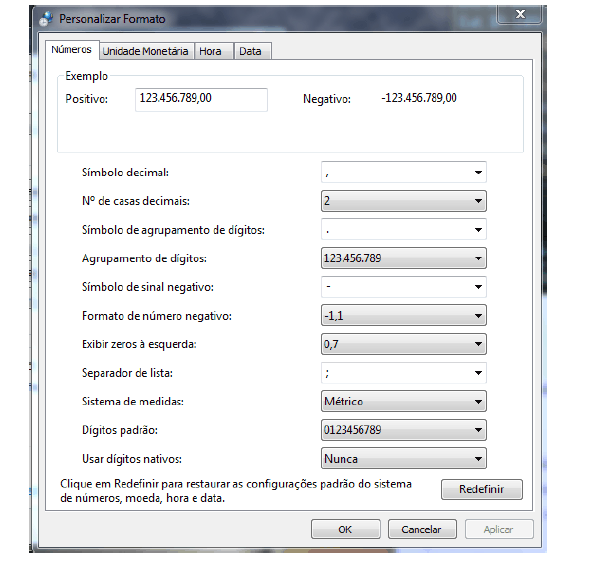Open the Dígitos padrão dropdown
The image size is (591, 561).
(x=404, y=430)
